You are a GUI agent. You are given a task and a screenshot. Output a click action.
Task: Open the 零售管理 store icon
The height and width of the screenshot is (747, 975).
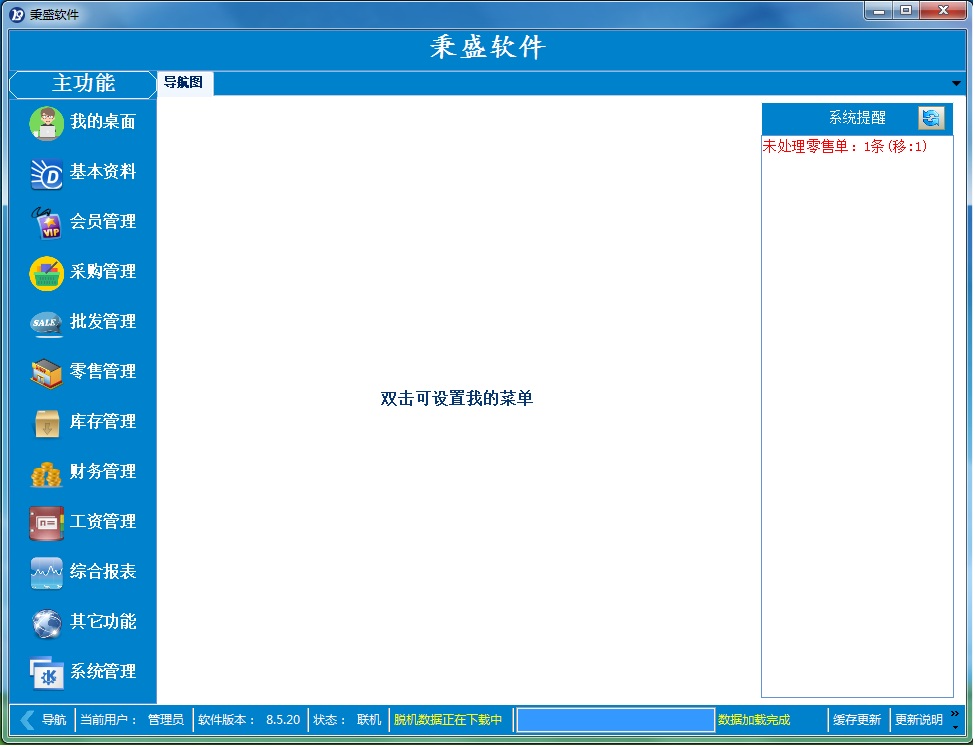(47, 373)
